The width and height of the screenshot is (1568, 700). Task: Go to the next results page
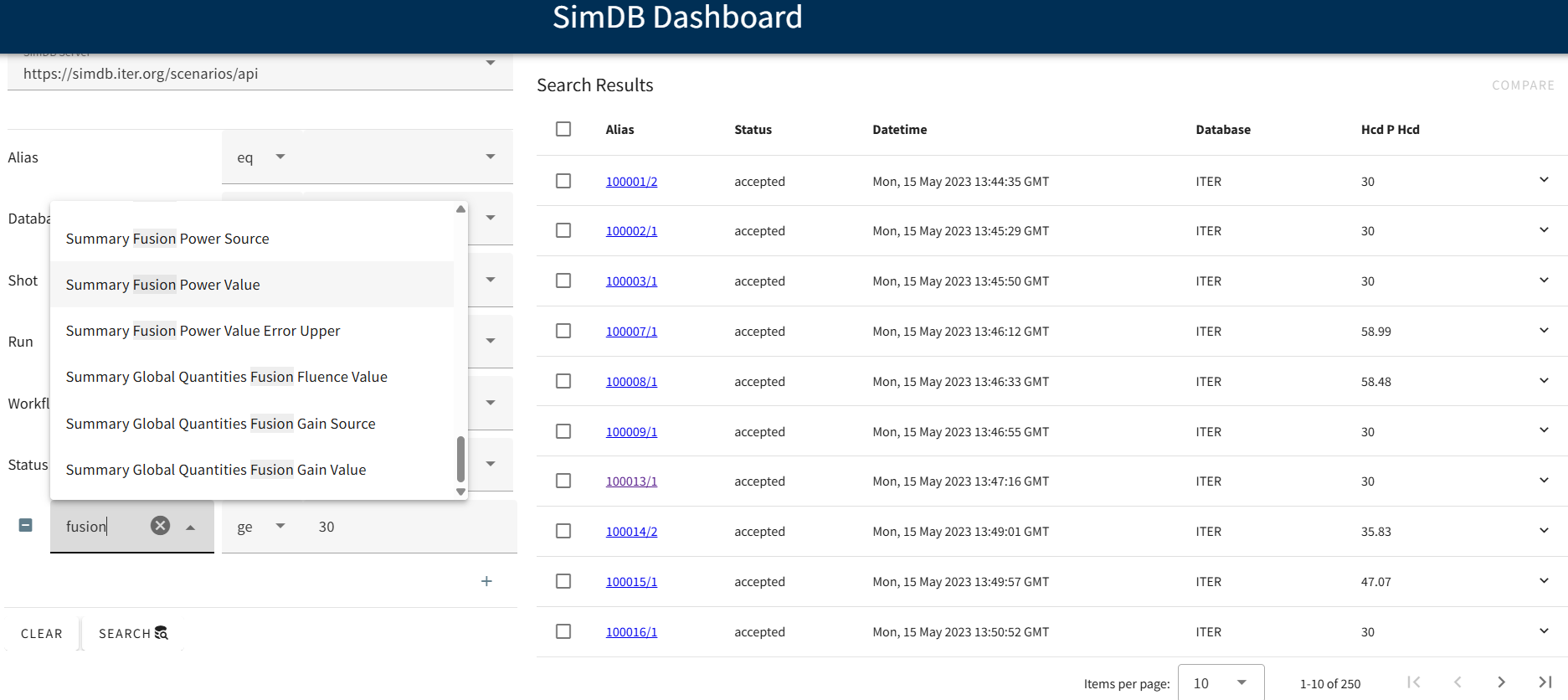tap(1501, 682)
